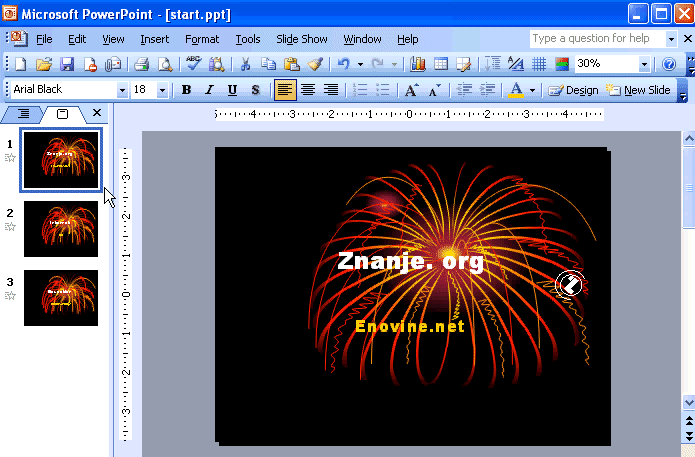Increase the indent level
Viewport: 695px width, 457px height.
coord(487,90)
